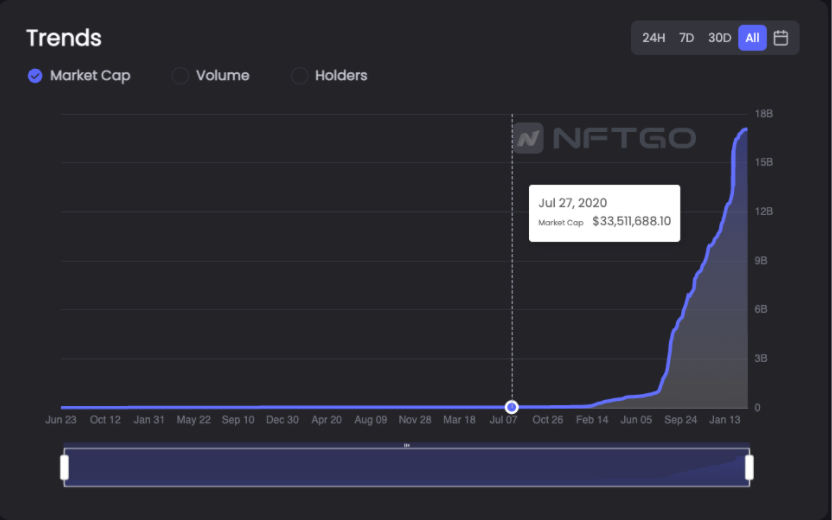Click the middle of the range selector bar
Screen dimensions: 832x520
click(x=406, y=467)
